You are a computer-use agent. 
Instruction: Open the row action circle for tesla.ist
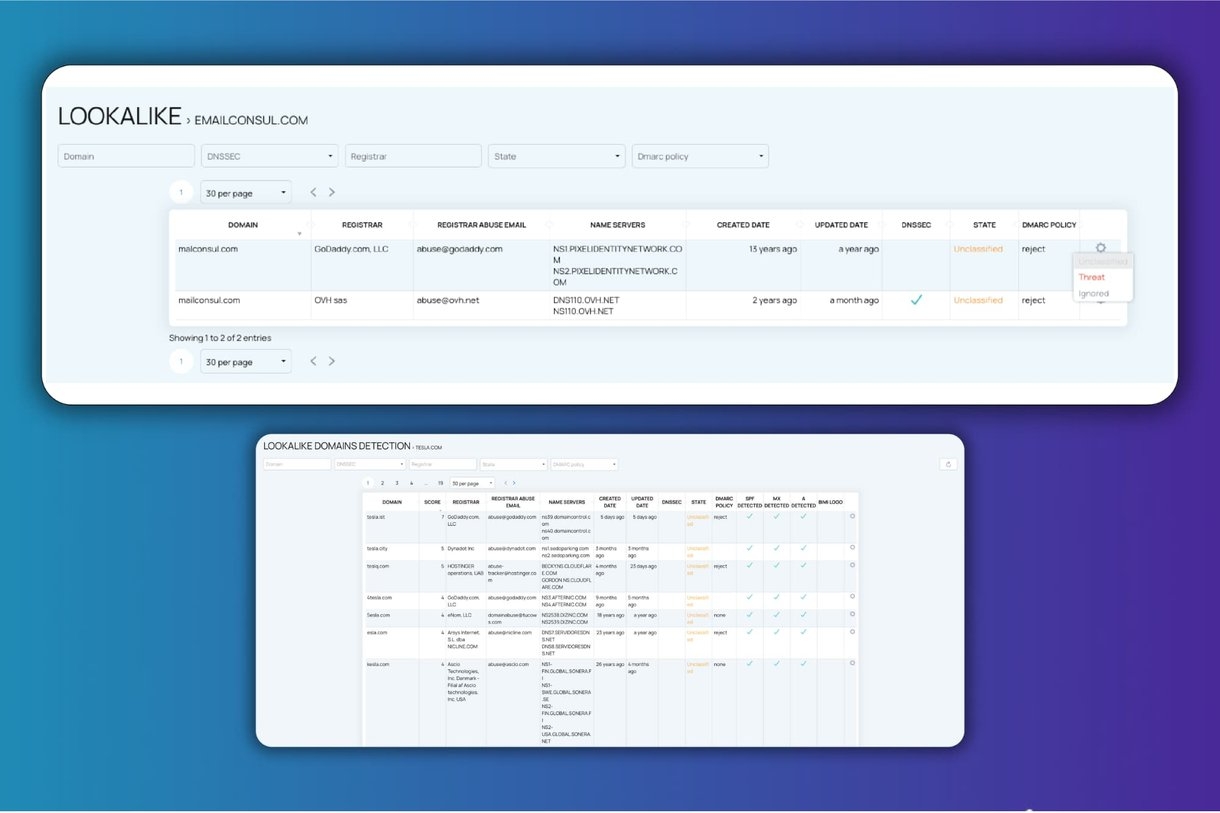point(852,516)
